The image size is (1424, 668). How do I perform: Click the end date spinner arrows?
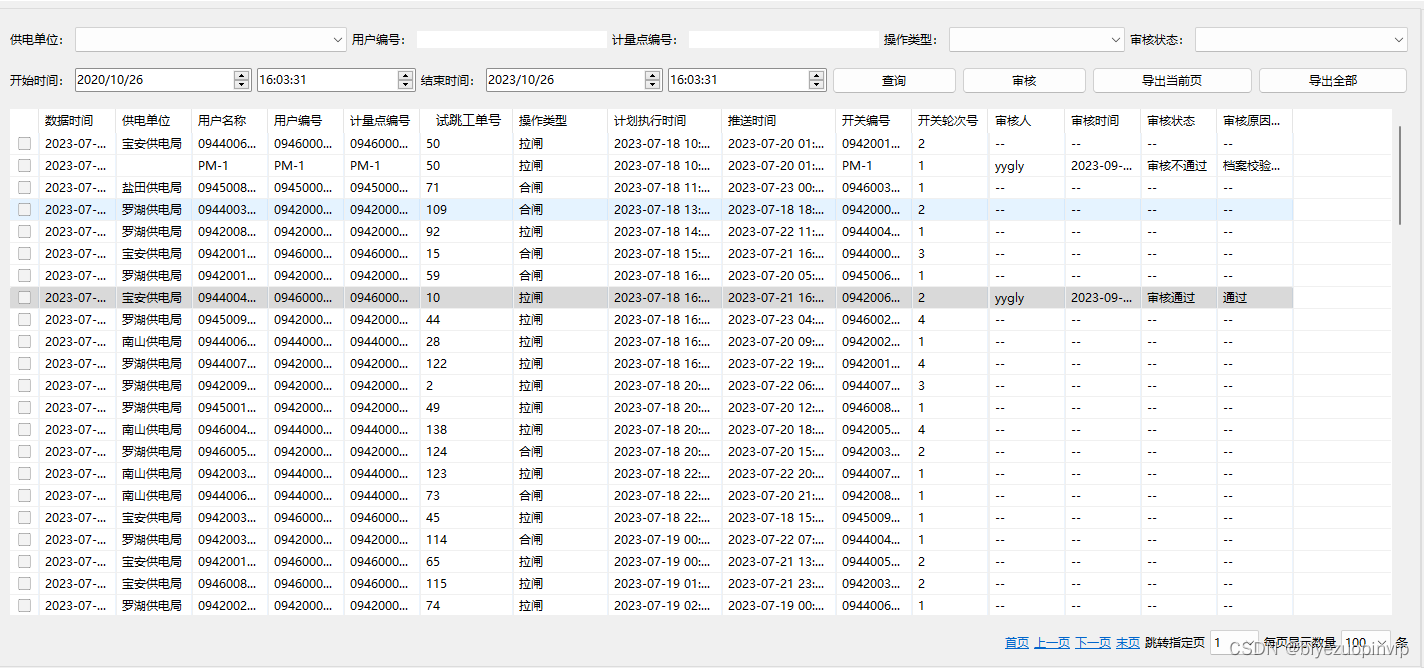pyautogui.click(x=653, y=80)
